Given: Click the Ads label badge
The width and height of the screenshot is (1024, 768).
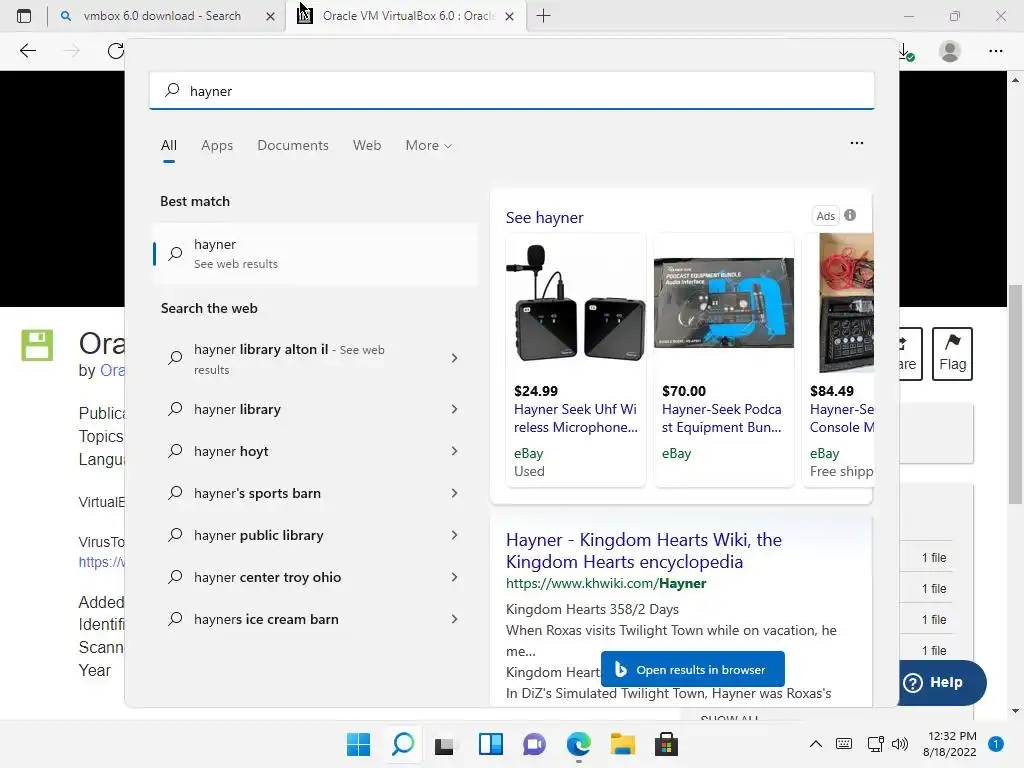Looking at the screenshot, I should pos(825,216).
